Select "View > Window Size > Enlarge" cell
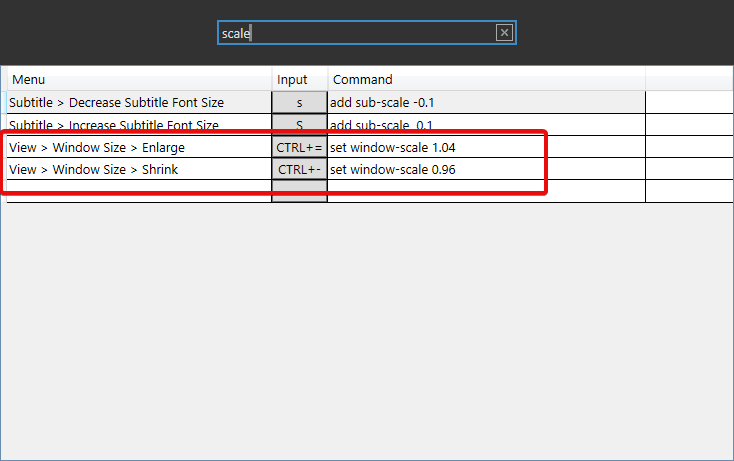The image size is (734, 461). pos(139,147)
